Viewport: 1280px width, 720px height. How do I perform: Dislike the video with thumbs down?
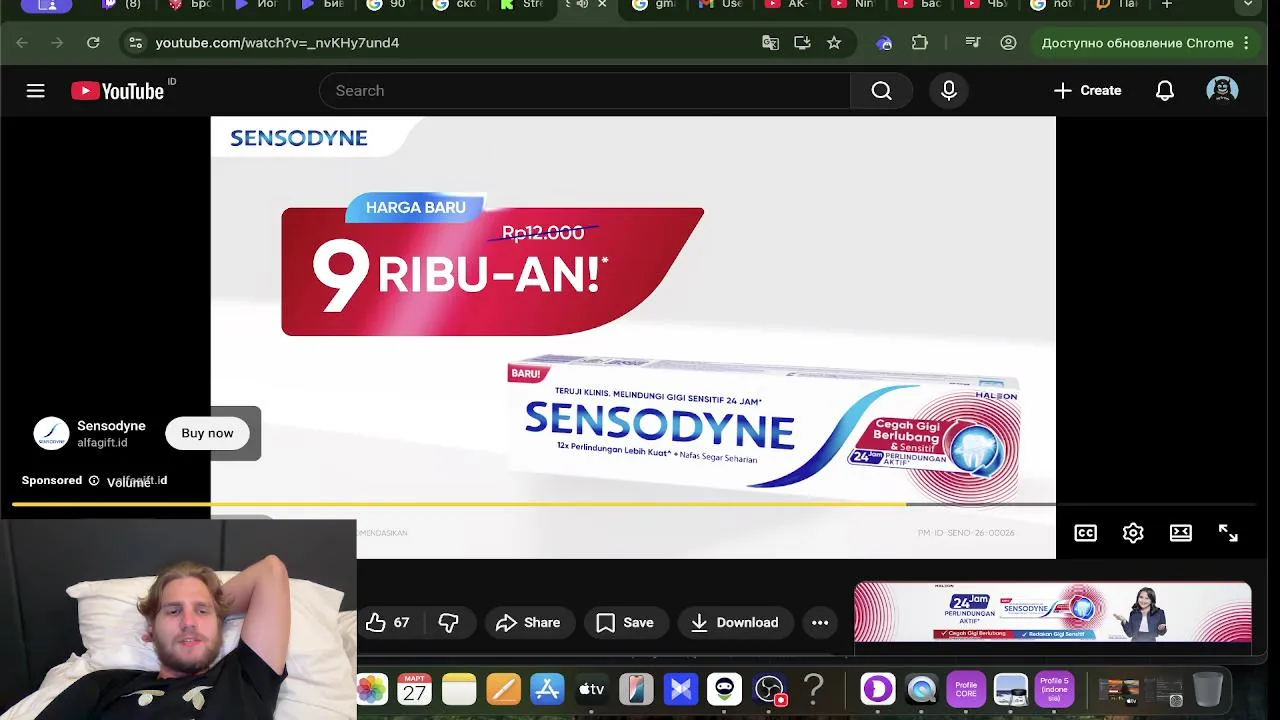tap(448, 622)
